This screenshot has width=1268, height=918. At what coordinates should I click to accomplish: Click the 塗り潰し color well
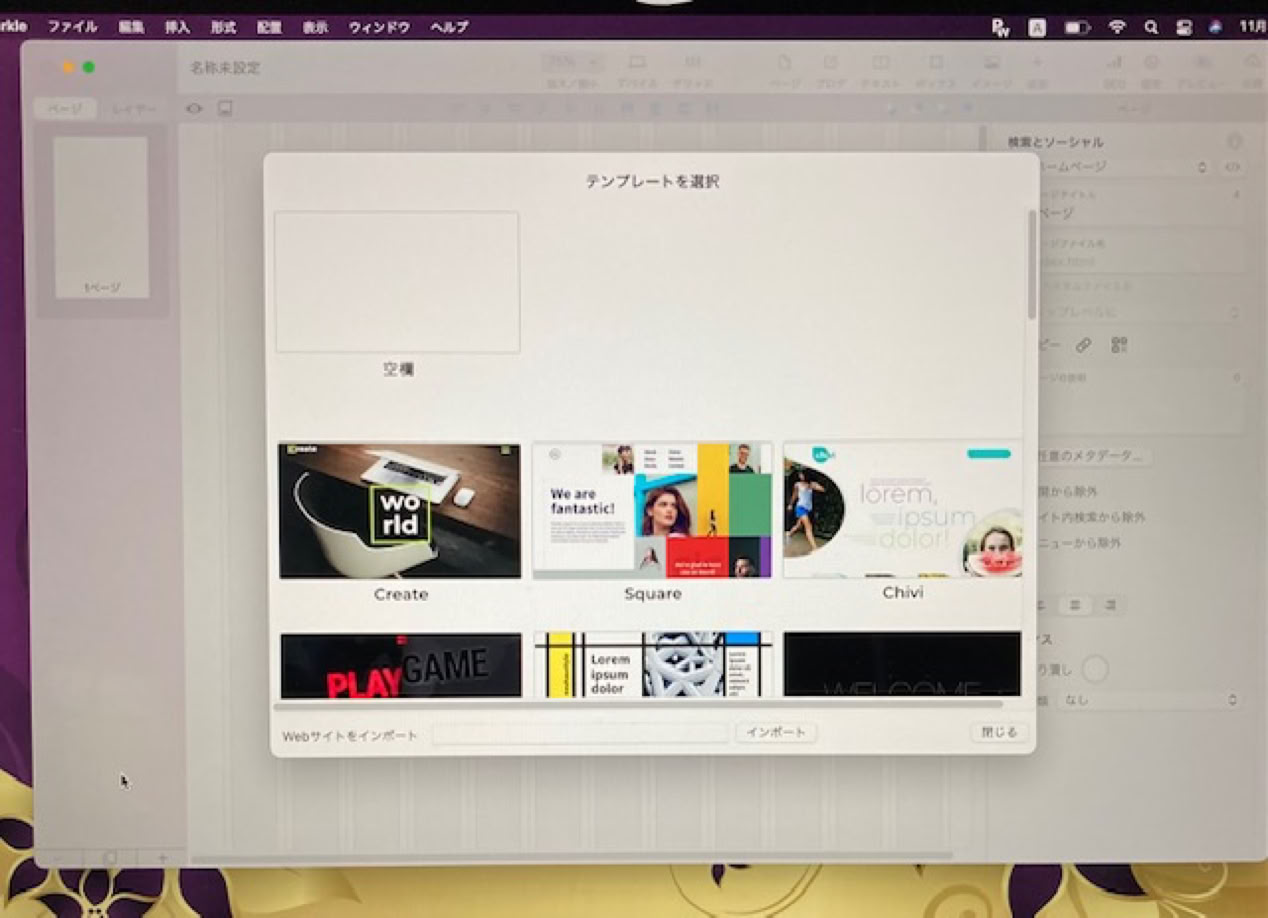click(x=1095, y=669)
